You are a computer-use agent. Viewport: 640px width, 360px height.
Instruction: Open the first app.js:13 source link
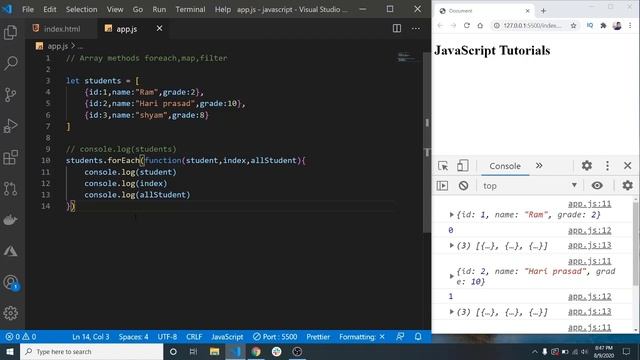point(589,245)
